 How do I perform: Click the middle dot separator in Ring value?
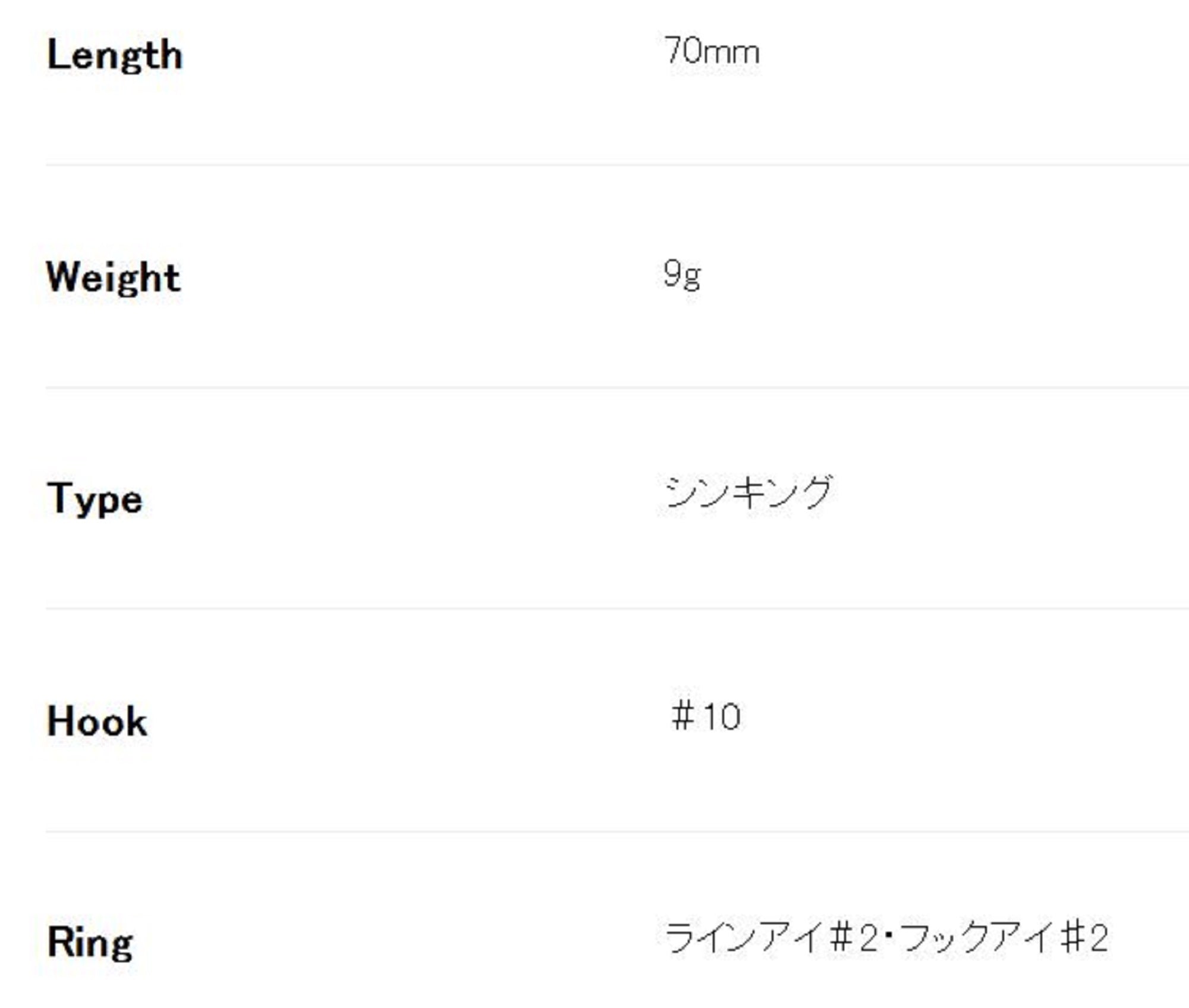[888, 938]
